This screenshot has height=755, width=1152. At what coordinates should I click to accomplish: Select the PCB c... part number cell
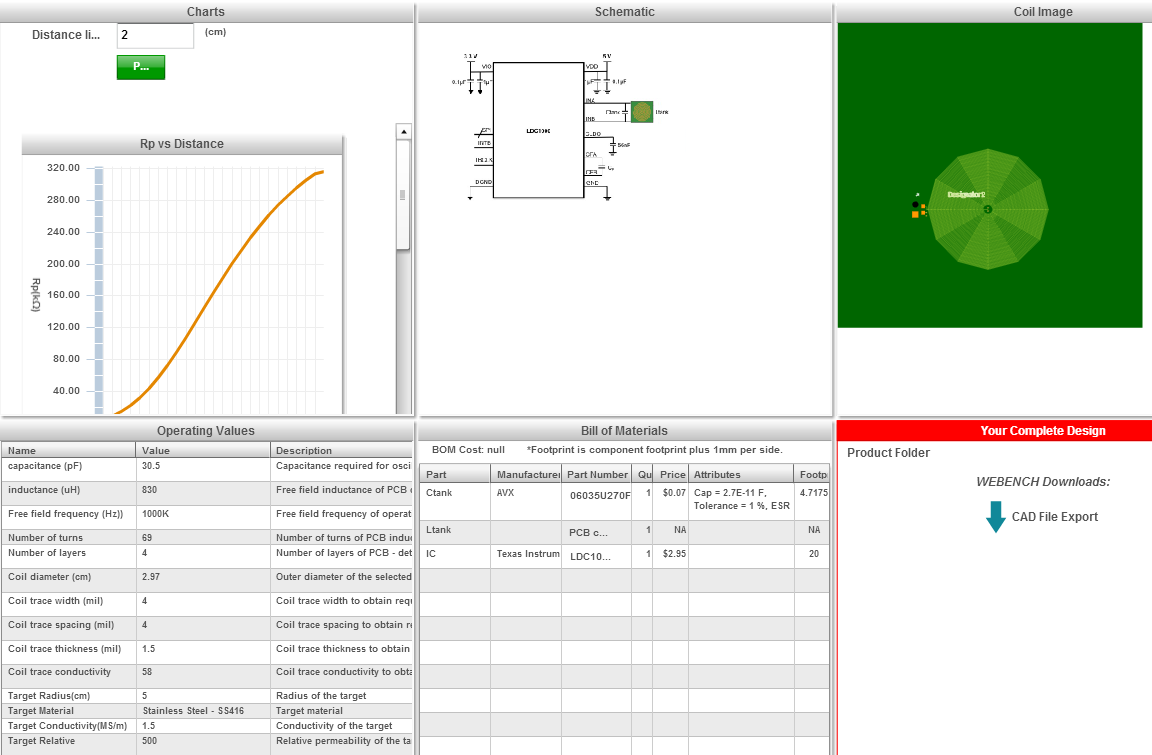point(597,532)
